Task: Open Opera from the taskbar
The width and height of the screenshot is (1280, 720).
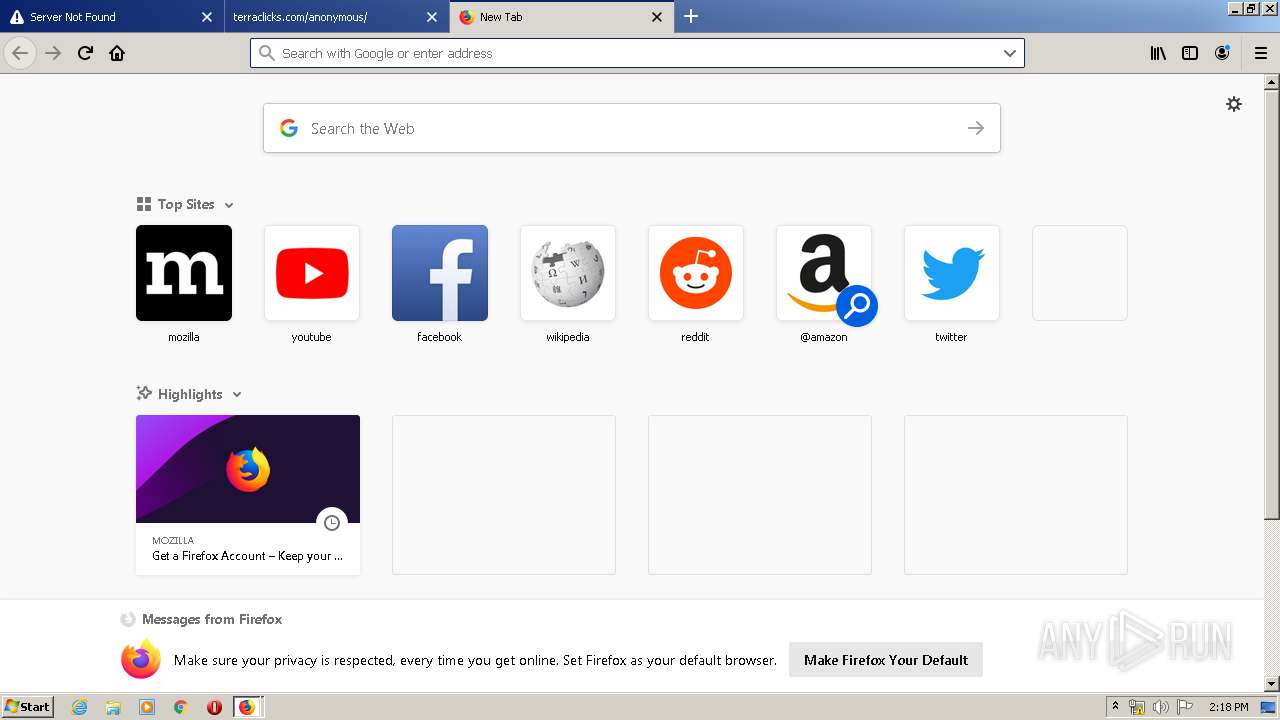Action: click(x=214, y=707)
